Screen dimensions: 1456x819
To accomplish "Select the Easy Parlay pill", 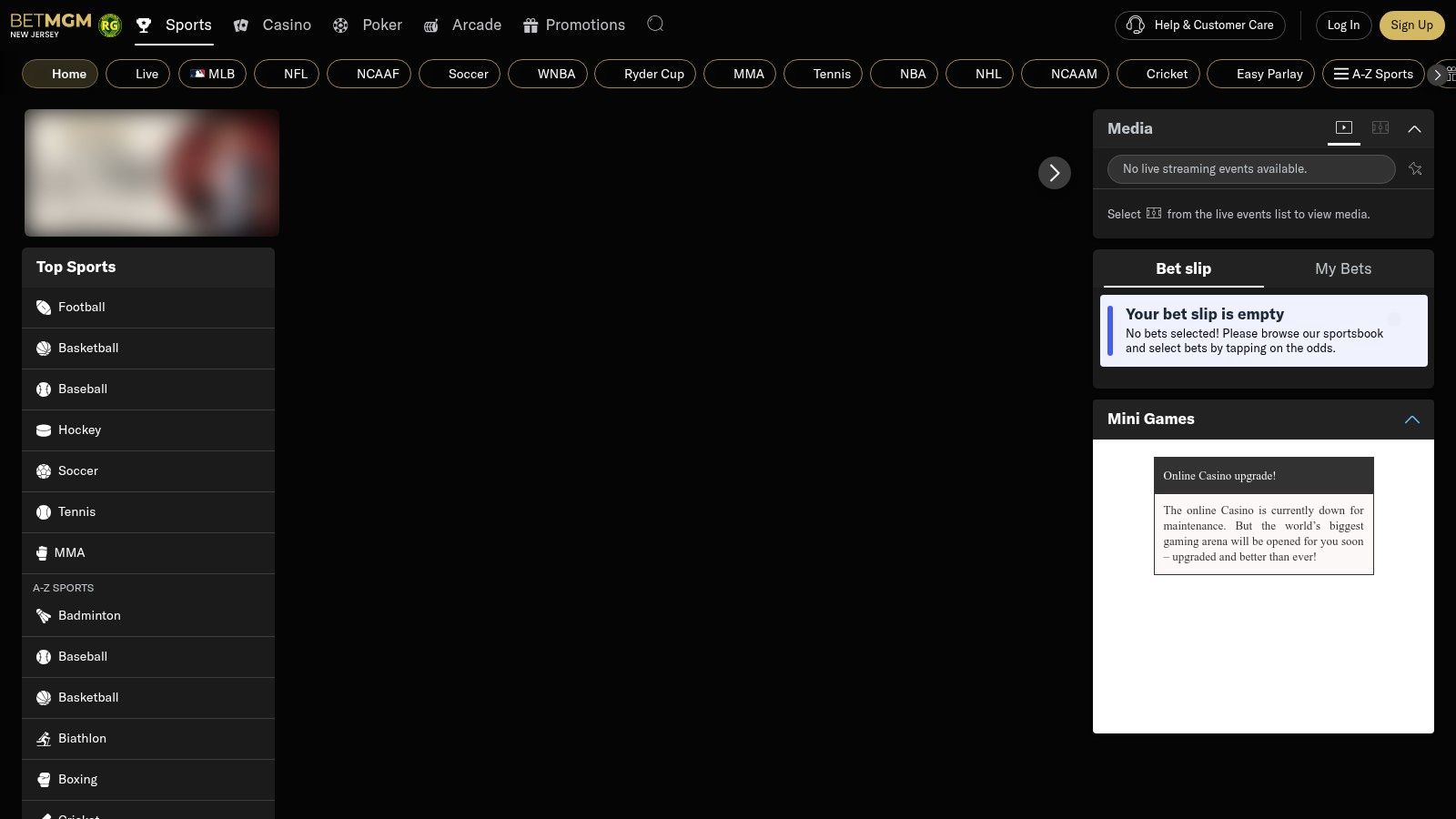I will (x=1260, y=74).
